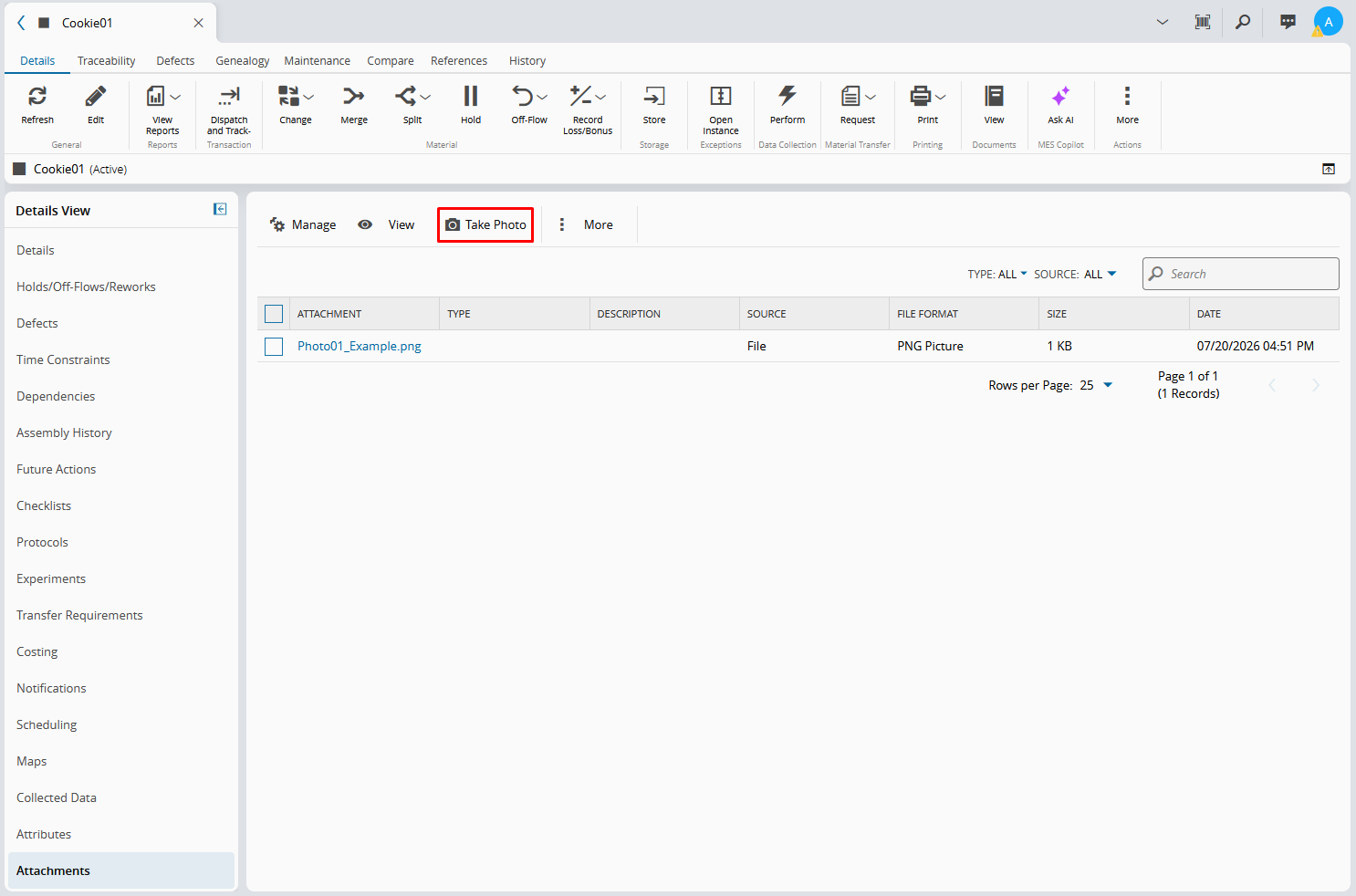The image size is (1356, 896).
Task: Open the barcode scanner icon
Action: pos(1203,22)
